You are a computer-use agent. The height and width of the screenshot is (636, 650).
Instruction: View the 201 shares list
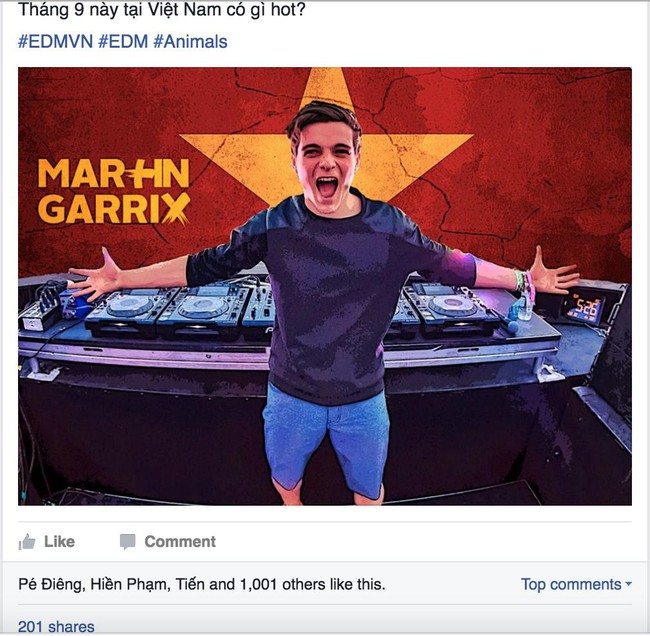tap(56, 626)
